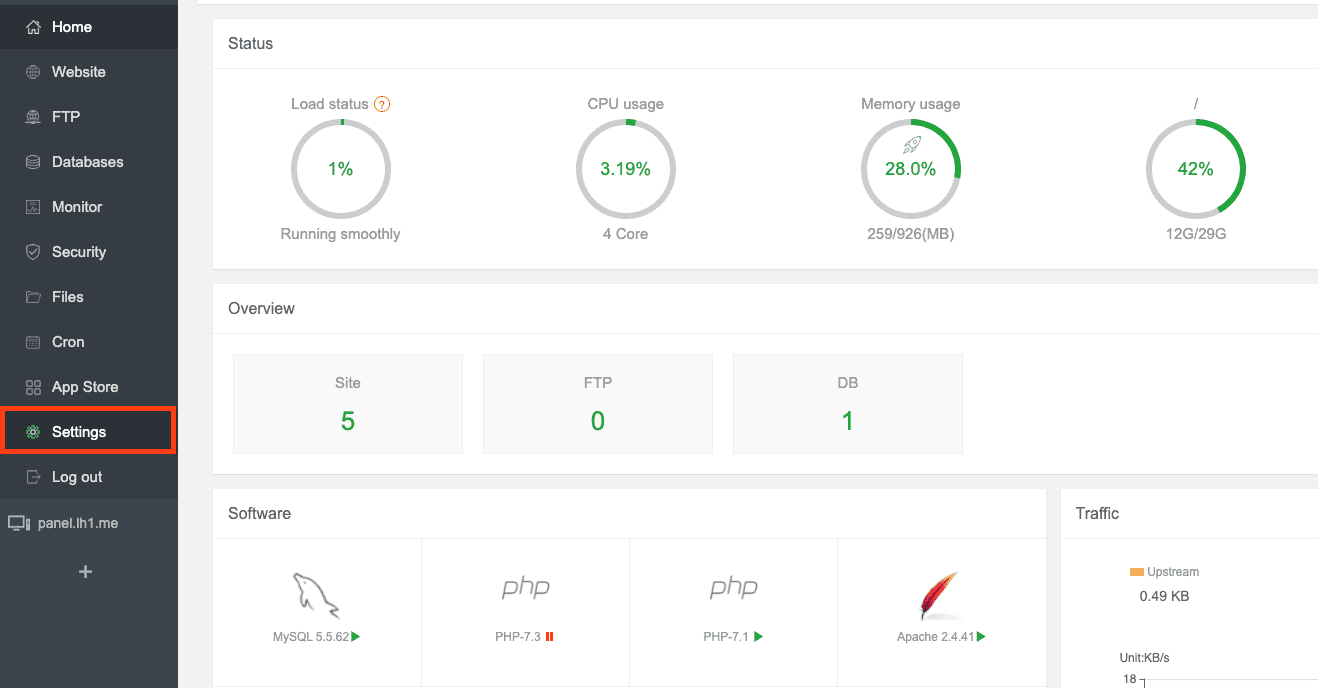This screenshot has height=688, width=1318.
Task: Open the DB overview card showing 1
Action: pyautogui.click(x=847, y=404)
